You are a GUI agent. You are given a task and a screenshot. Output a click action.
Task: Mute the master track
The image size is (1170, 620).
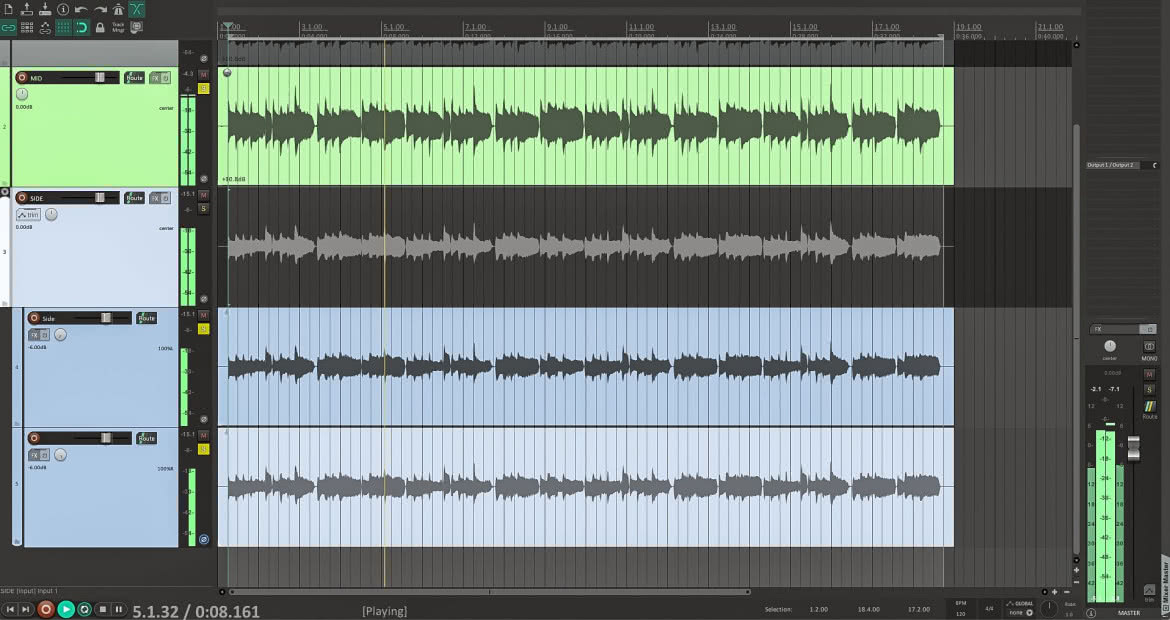(1149, 374)
